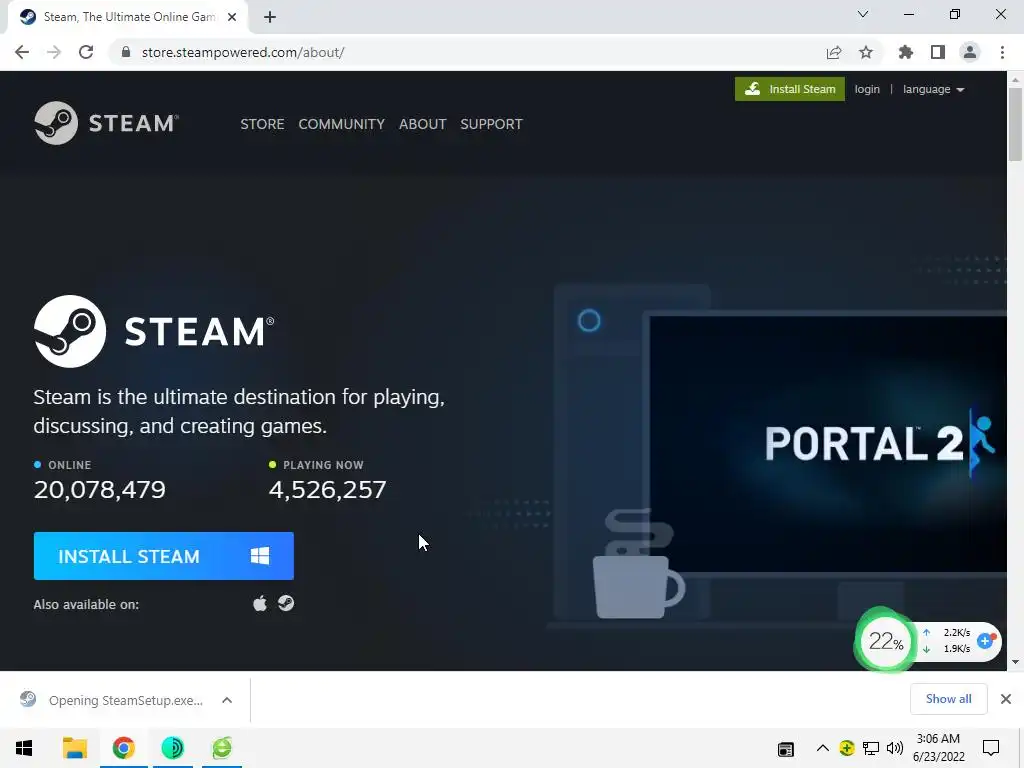Open the Chrome extensions puzzle icon
The height and width of the screenshot is (768, 1024).
point(905,52)
